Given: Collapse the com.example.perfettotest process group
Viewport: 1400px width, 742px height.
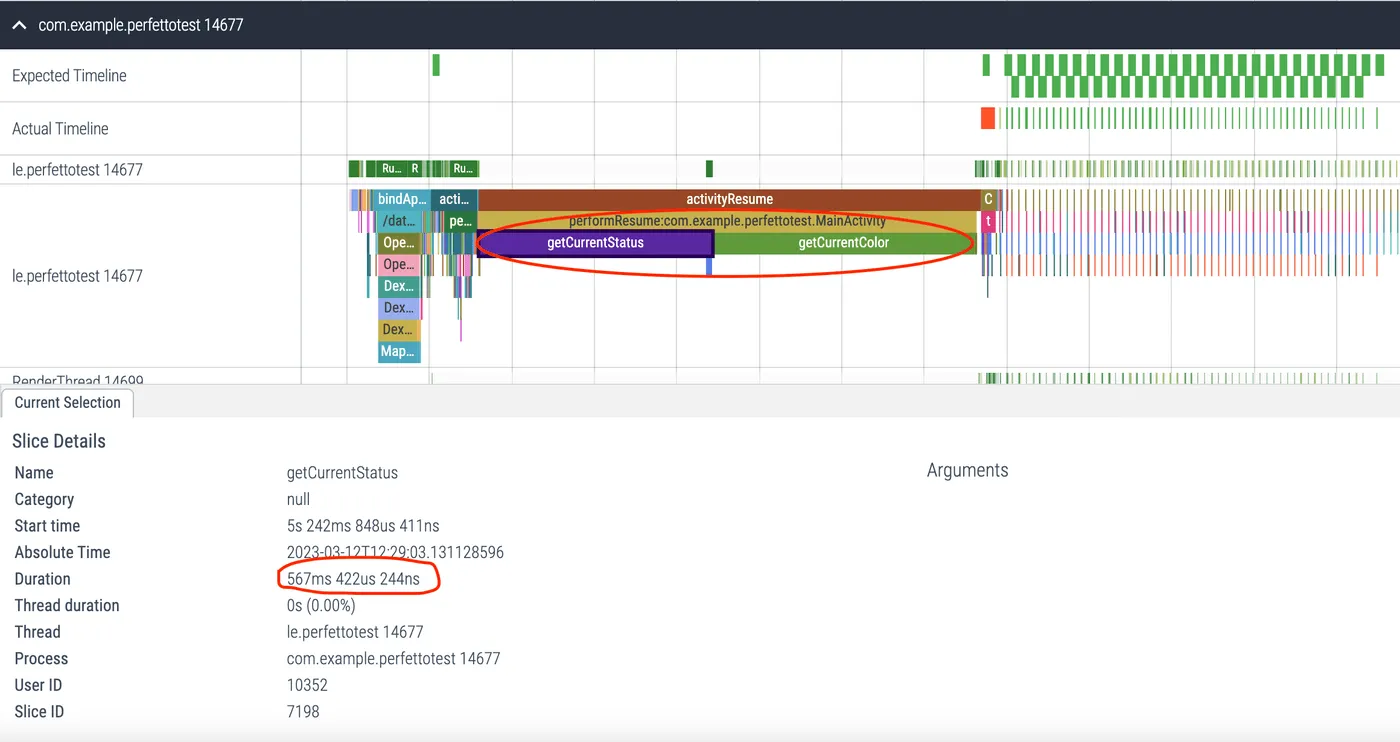Looking at the screenshot, I should point(19,25).
